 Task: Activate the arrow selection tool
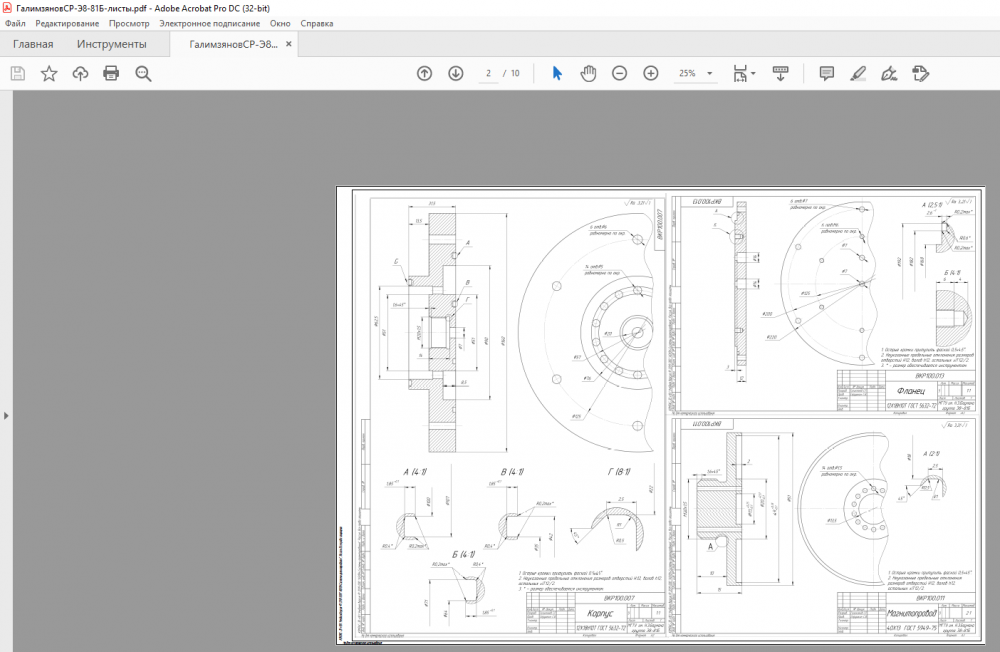point(557,73)
